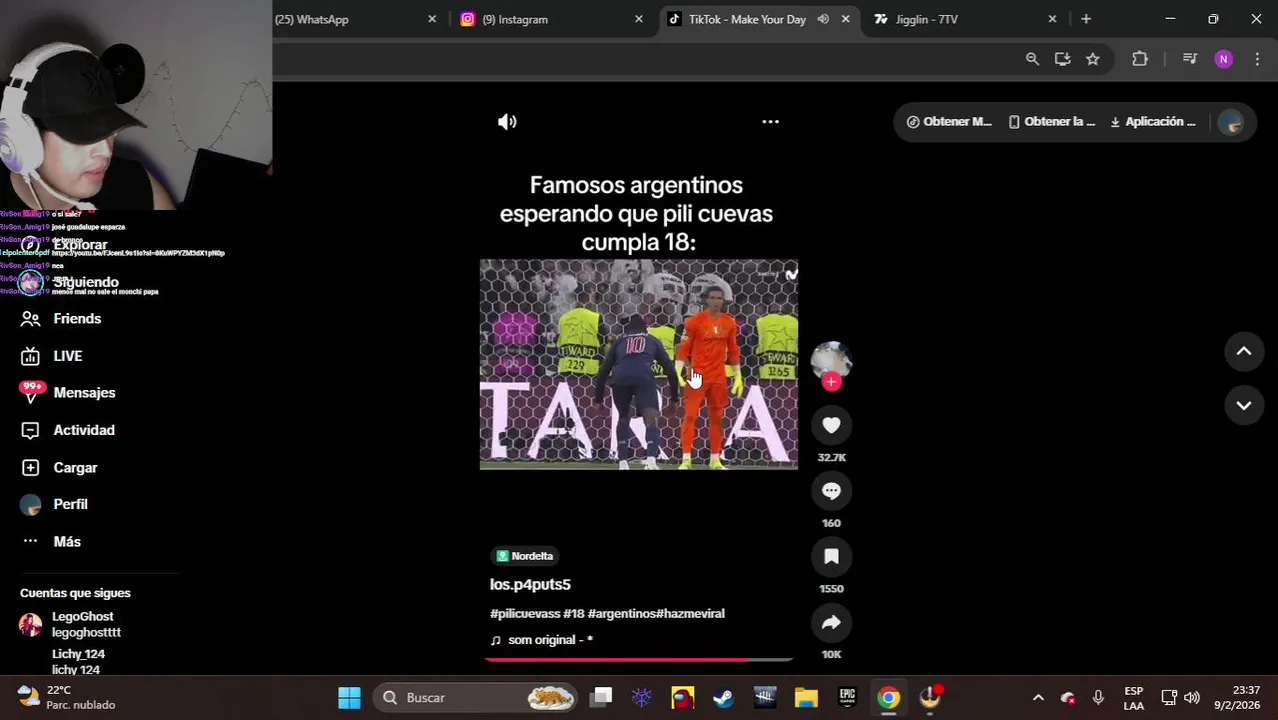Click the Mensajes icon with the 99+ badge
1278x720 pixels.
(31, 393)
